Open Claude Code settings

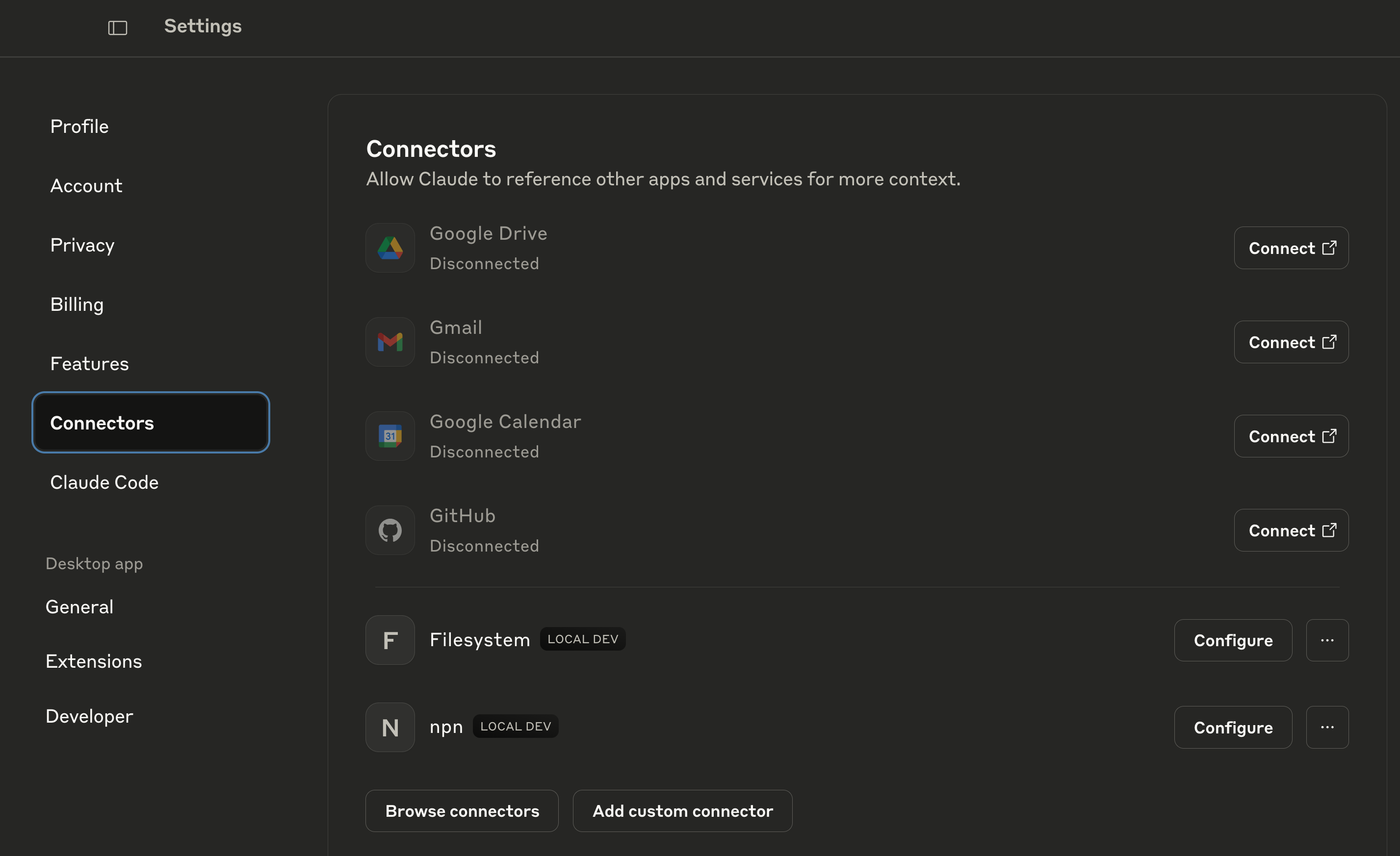click(104, 482)
